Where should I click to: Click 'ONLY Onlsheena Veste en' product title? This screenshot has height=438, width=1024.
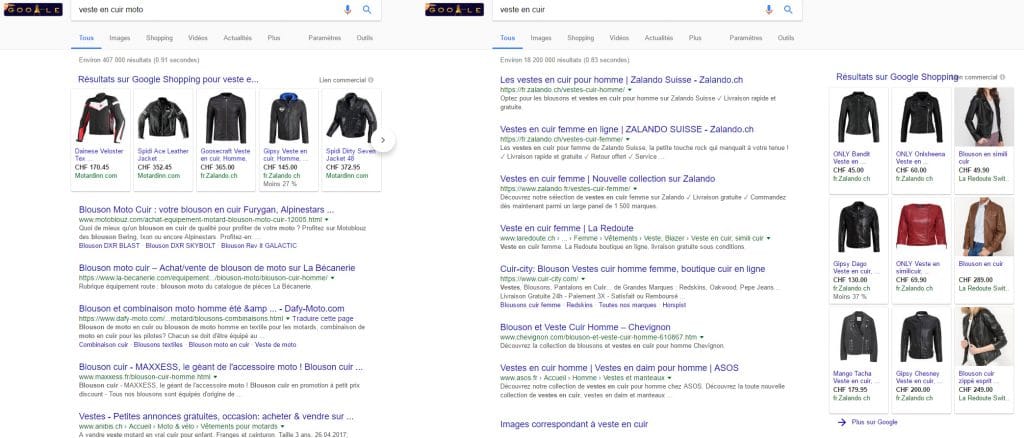point(920,158)
